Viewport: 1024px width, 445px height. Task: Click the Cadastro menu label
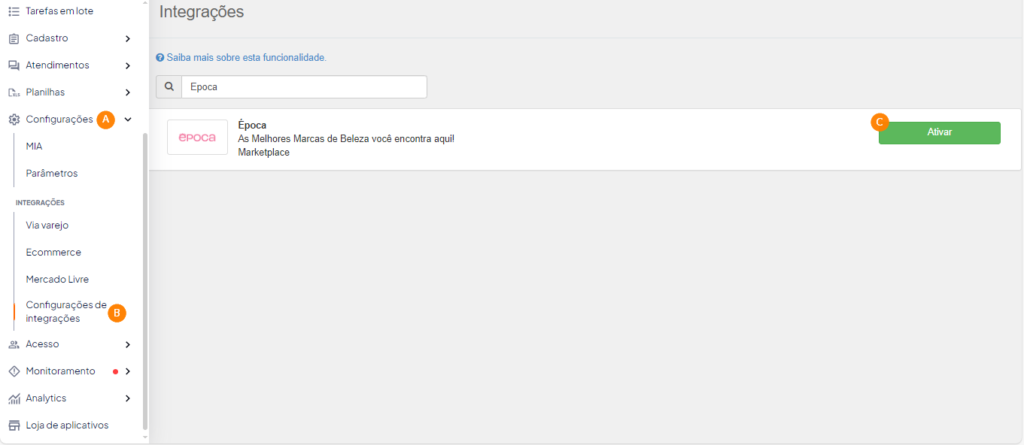click(47, 39)
